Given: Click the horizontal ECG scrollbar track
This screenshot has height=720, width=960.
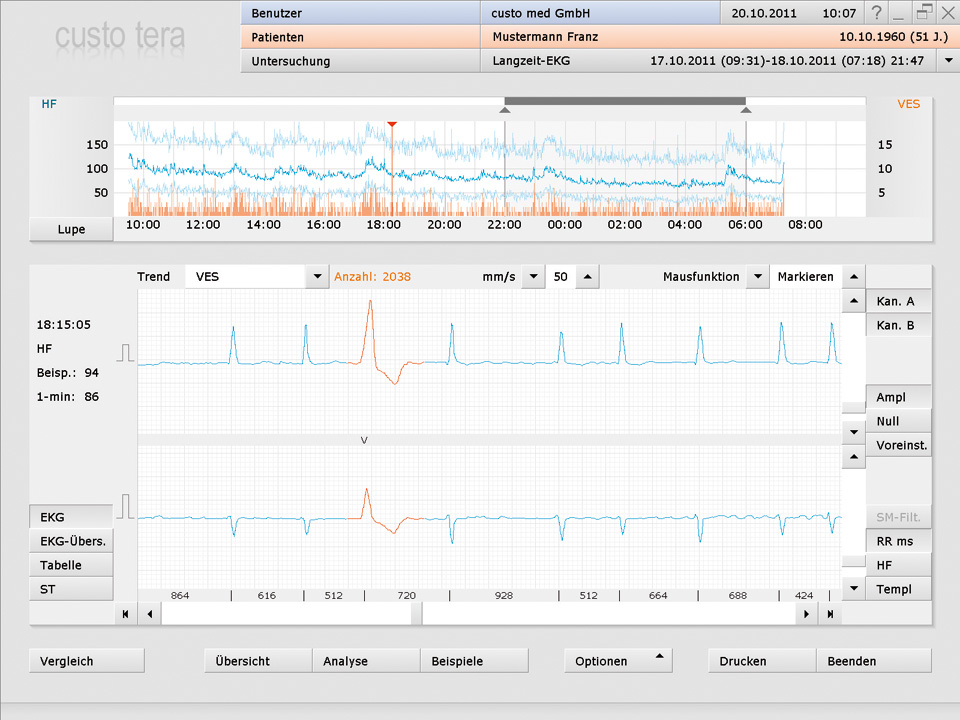Looking at the screenshot, I should [x=600, y=614].
